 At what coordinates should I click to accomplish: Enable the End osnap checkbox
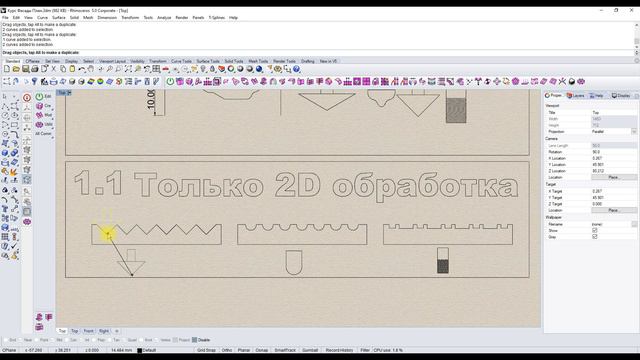tap(6, 340)
